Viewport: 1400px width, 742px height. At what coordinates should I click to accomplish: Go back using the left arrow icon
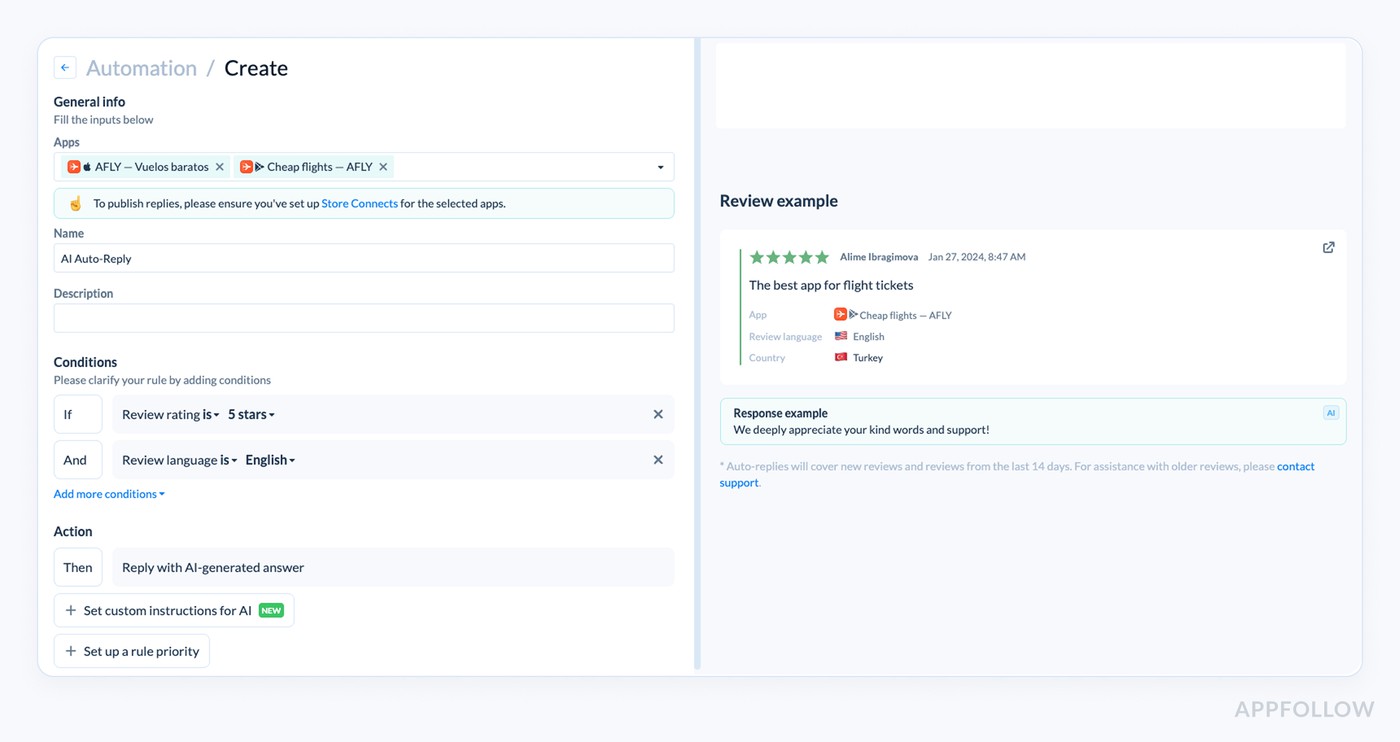64,67
